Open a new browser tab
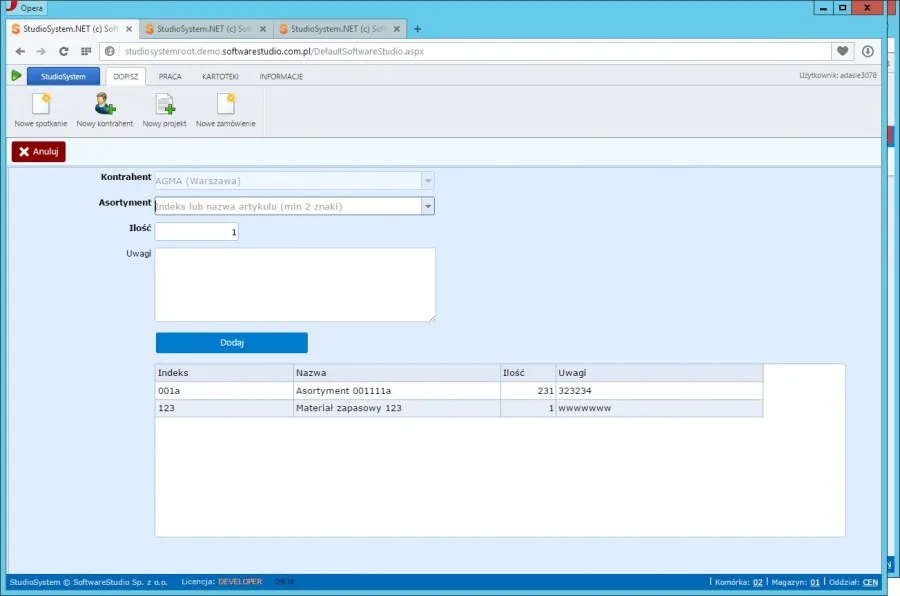 coord(417,29)
